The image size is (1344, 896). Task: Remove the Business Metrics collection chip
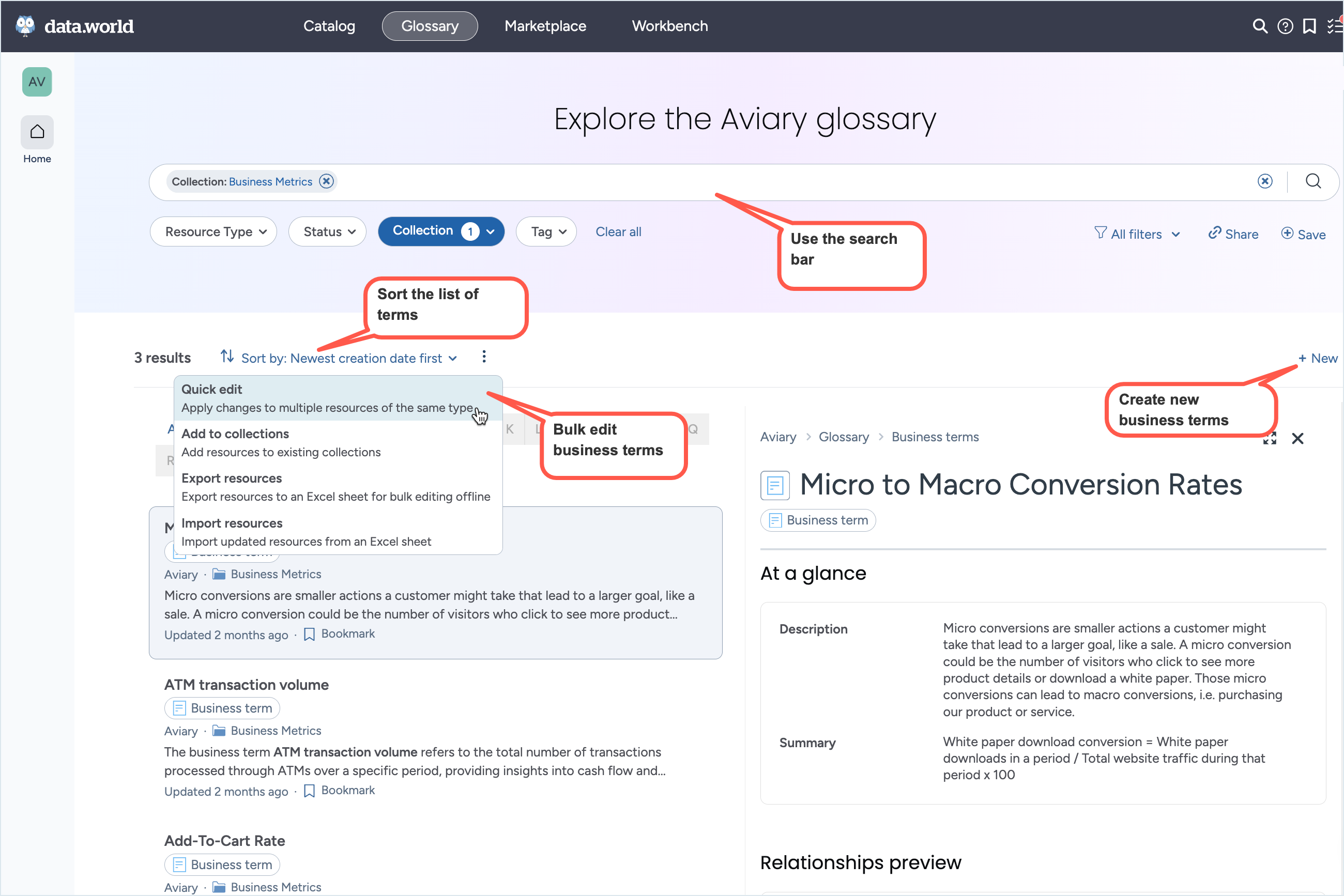coord(326,181)
